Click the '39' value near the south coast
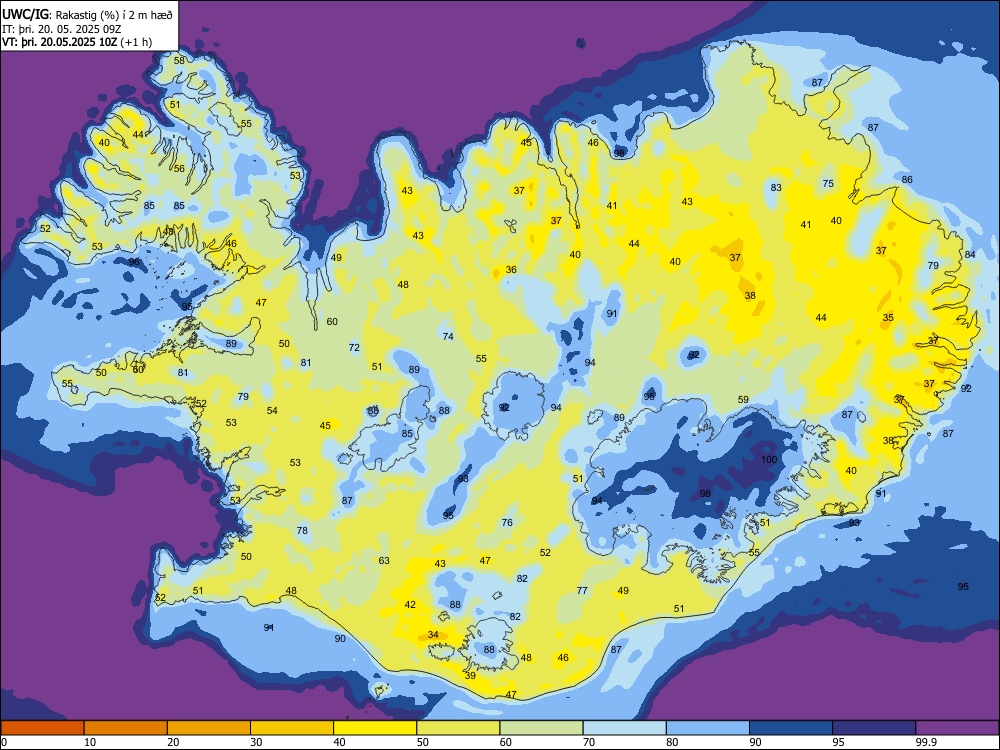Screen dimensions: 1000x750 470,675
